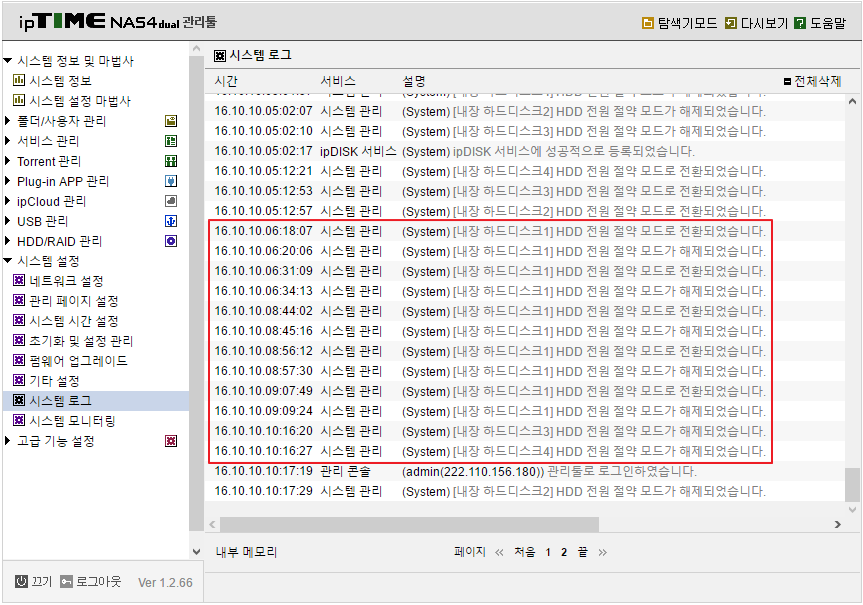The height and width of the screenshot is (605, 863).
Task: Jump to 끝 last page link
Action: pyautogui.click(x=582, y=552)
